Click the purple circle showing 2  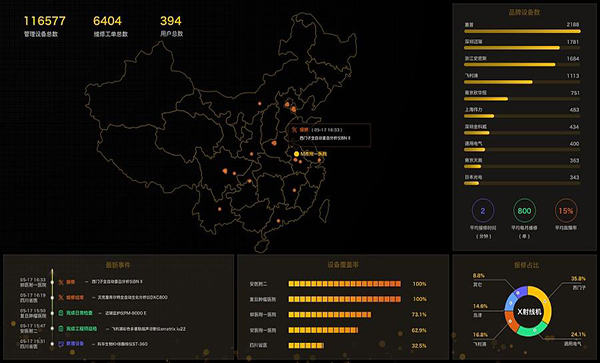pyautogui.click(x=483, y=211)
